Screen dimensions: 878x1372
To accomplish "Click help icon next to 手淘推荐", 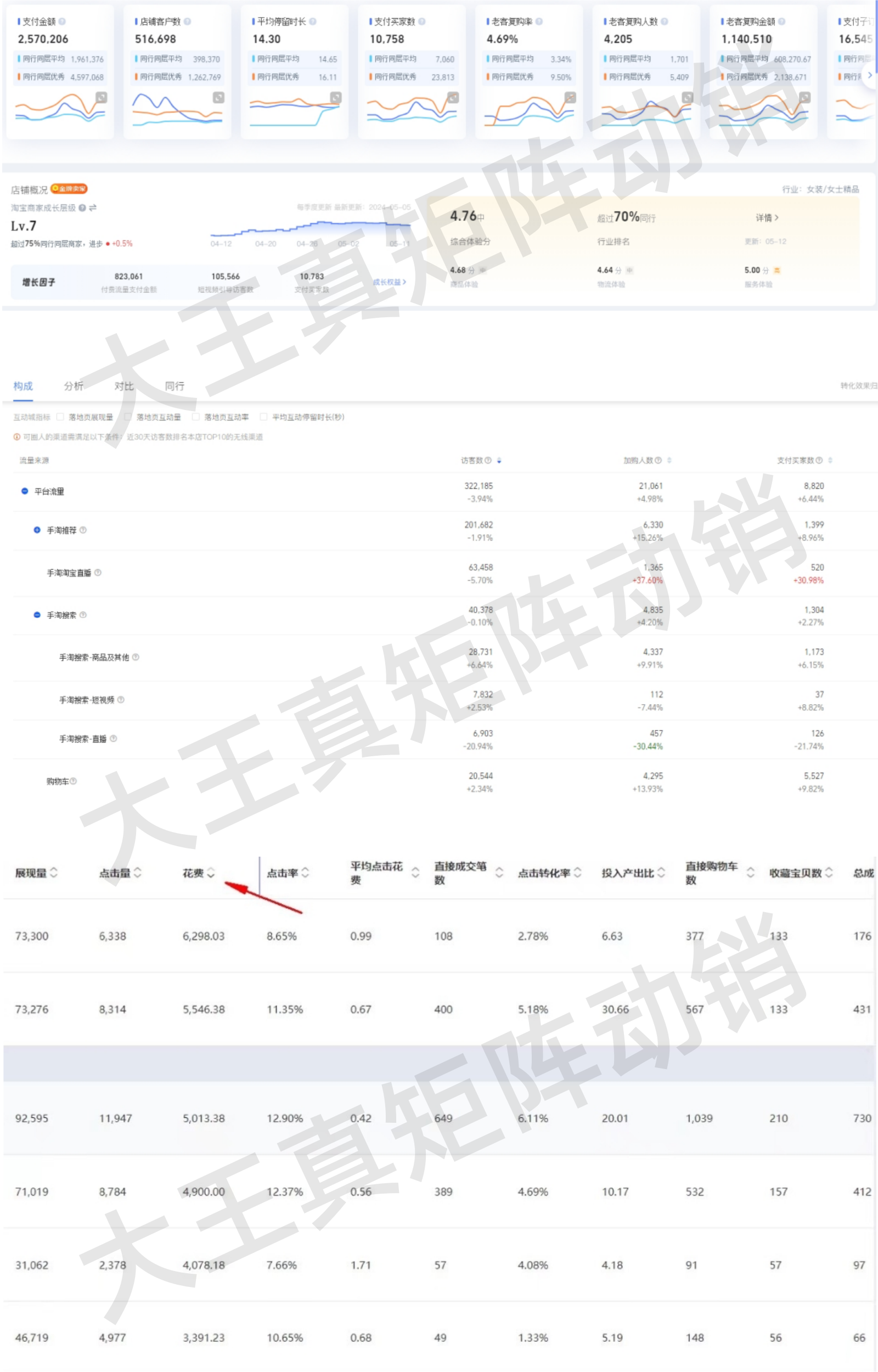I will point(83,530).
